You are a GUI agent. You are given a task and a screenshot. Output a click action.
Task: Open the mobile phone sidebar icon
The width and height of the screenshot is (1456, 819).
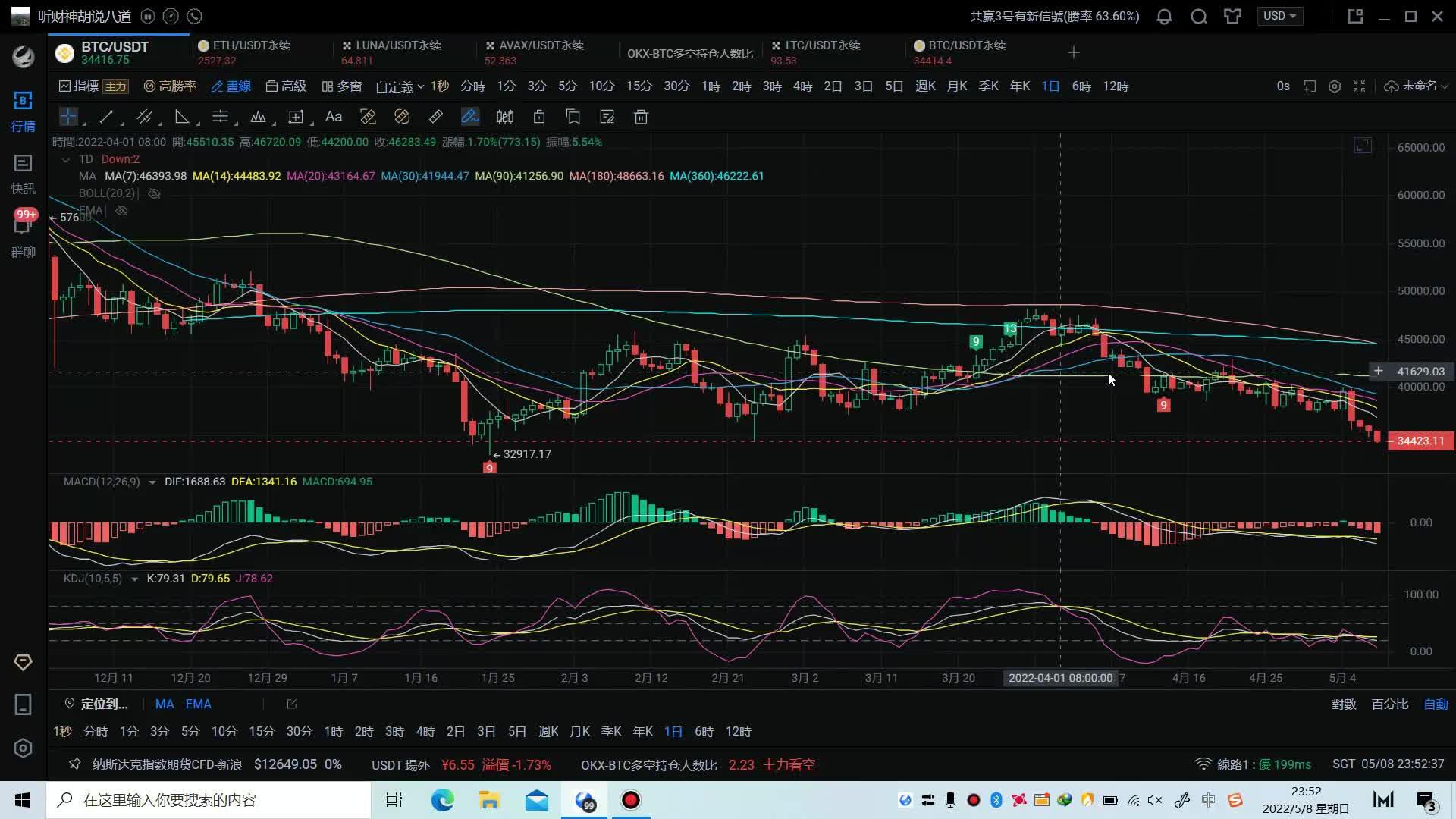pyautogui.click(x=23, y=704)
